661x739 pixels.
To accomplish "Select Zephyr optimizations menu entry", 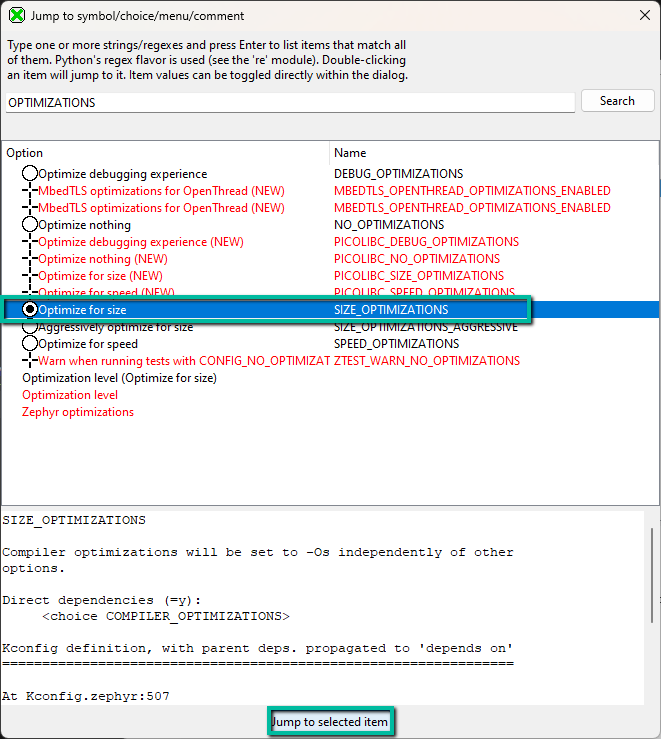I will (78, 412).
